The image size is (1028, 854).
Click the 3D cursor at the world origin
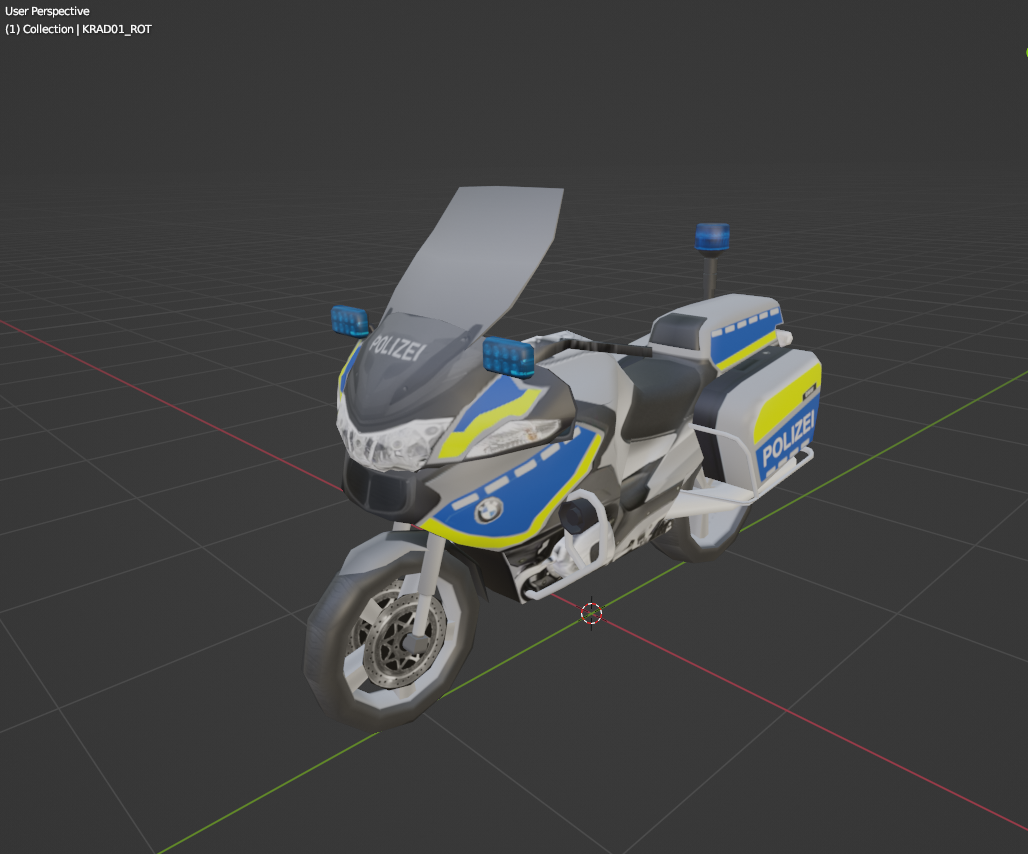pos(591,613)
